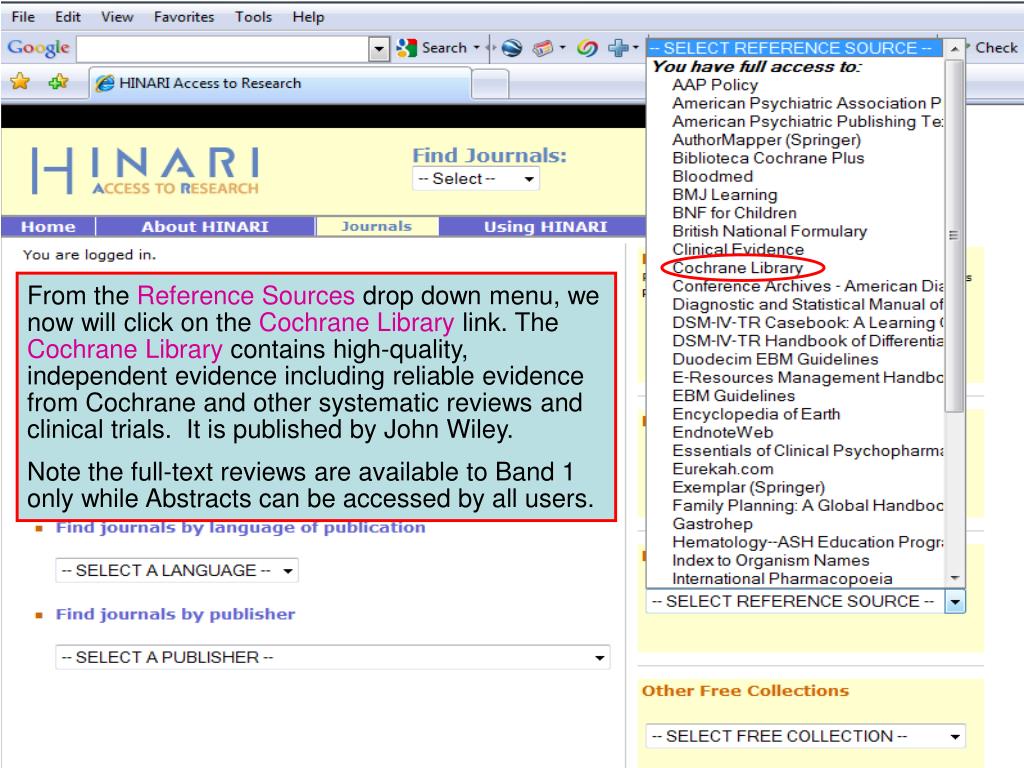Click the blue plus icon in Google toolbar
The image size is (1024, 768).
point(617,48)
